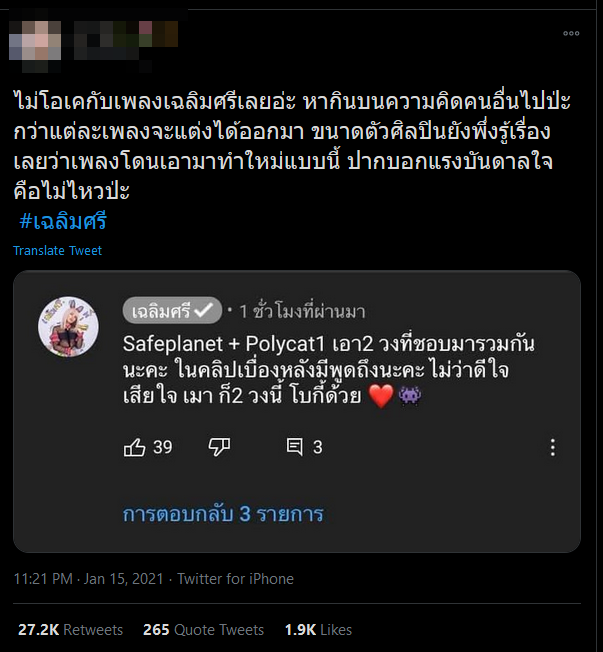603x652 pixels.
Task: Click the เฉลิมศรี channel name badge
Action: point(160,311)
